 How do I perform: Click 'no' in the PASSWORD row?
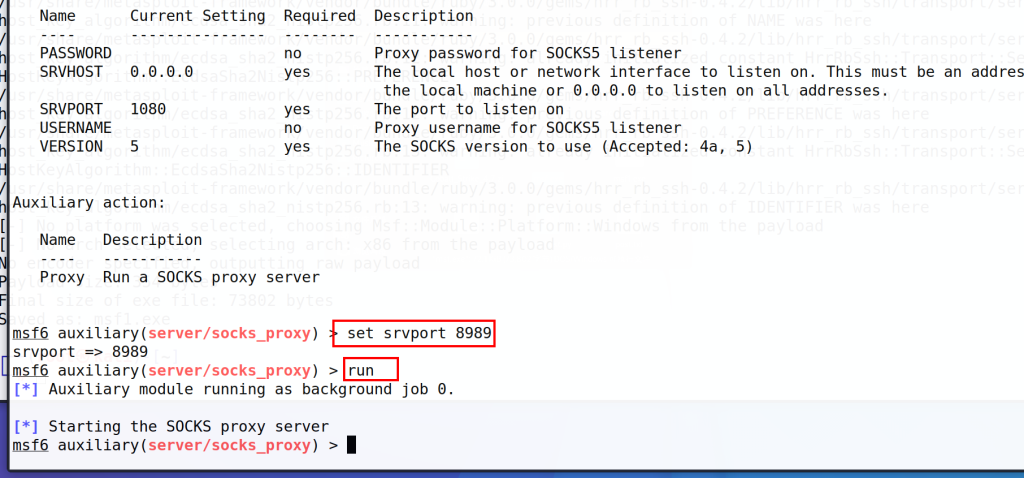tap(293, 53)
